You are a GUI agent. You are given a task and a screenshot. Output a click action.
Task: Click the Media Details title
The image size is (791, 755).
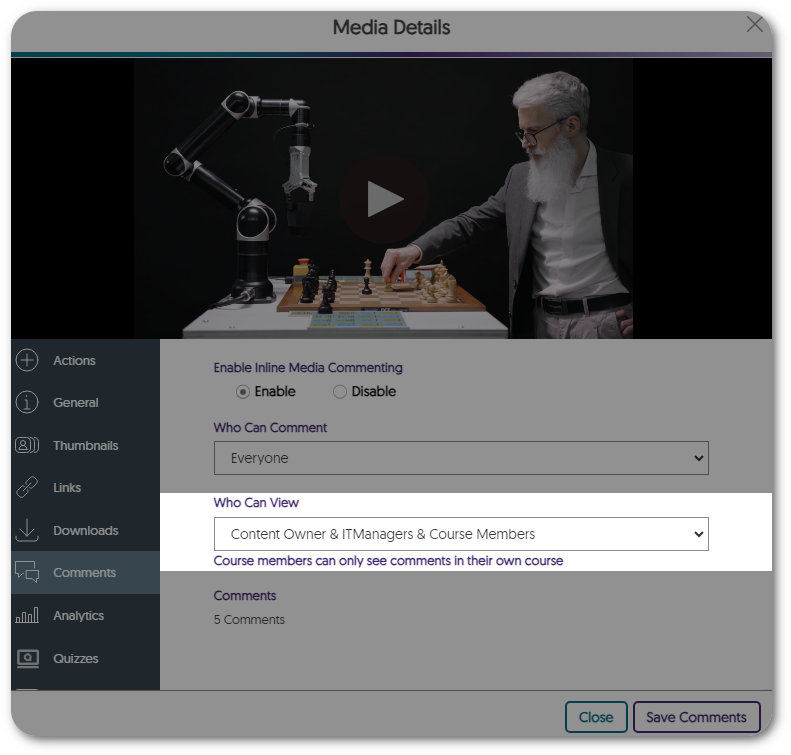391,27
